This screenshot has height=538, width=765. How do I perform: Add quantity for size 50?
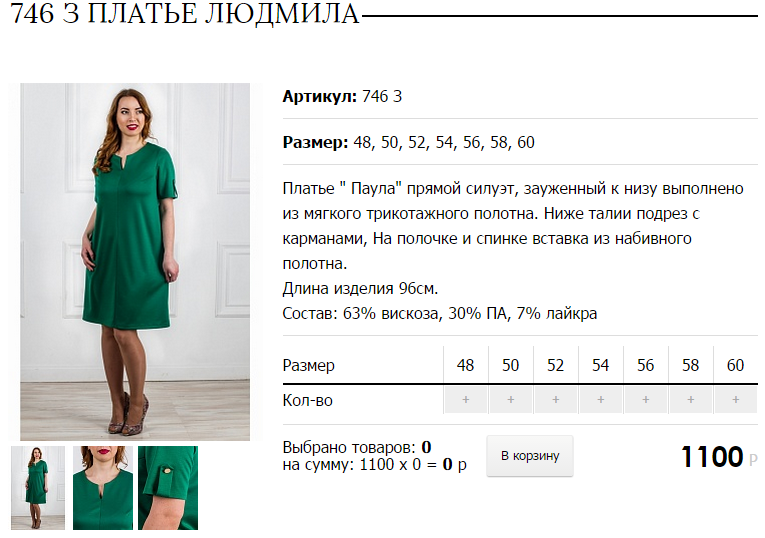[510, 399]
